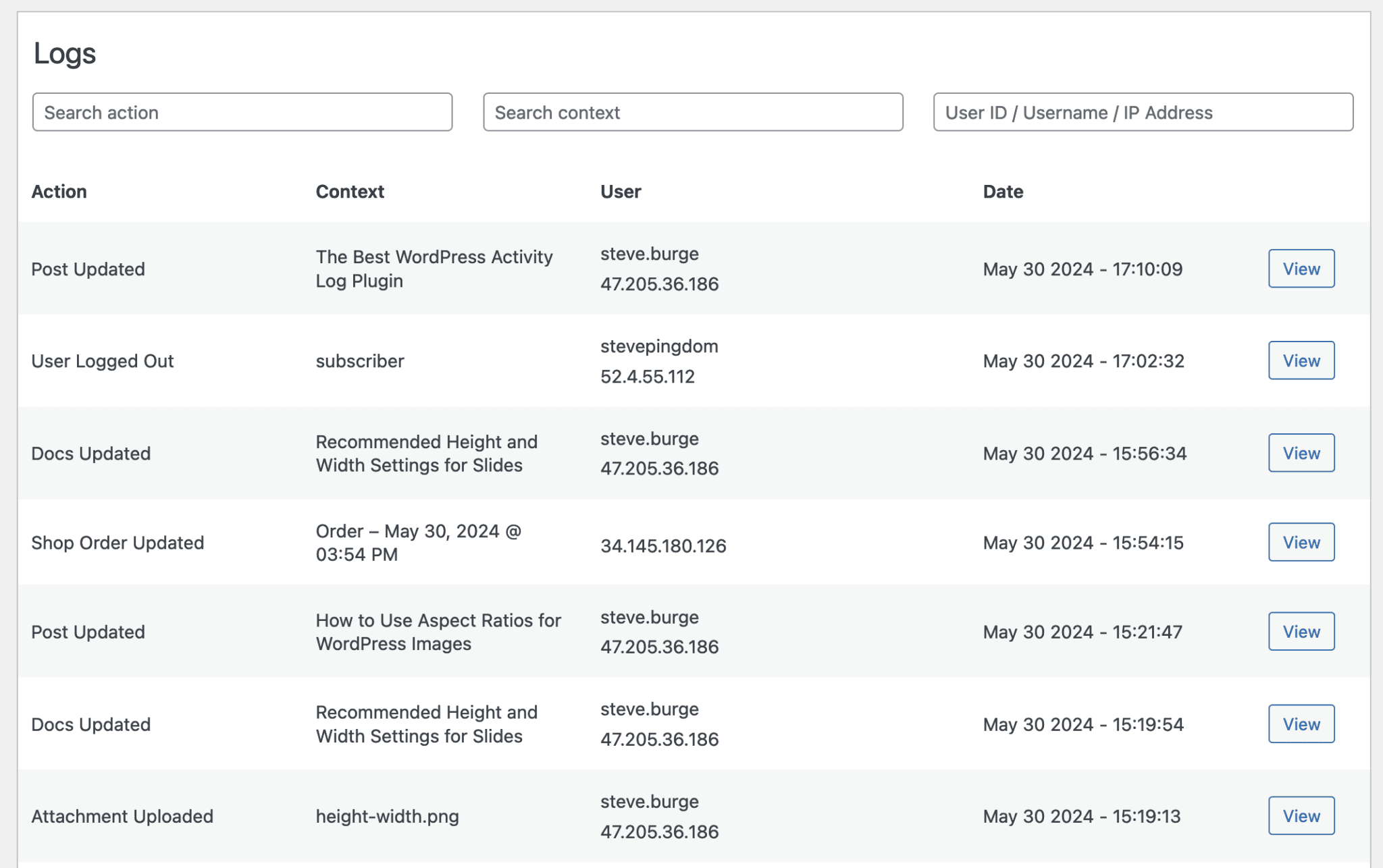Click the User ID / Username / IP Address field

(1141, 112)
